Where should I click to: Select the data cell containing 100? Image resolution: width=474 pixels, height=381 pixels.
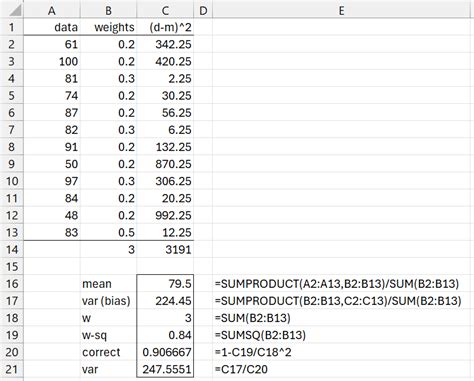coord(52,61)
